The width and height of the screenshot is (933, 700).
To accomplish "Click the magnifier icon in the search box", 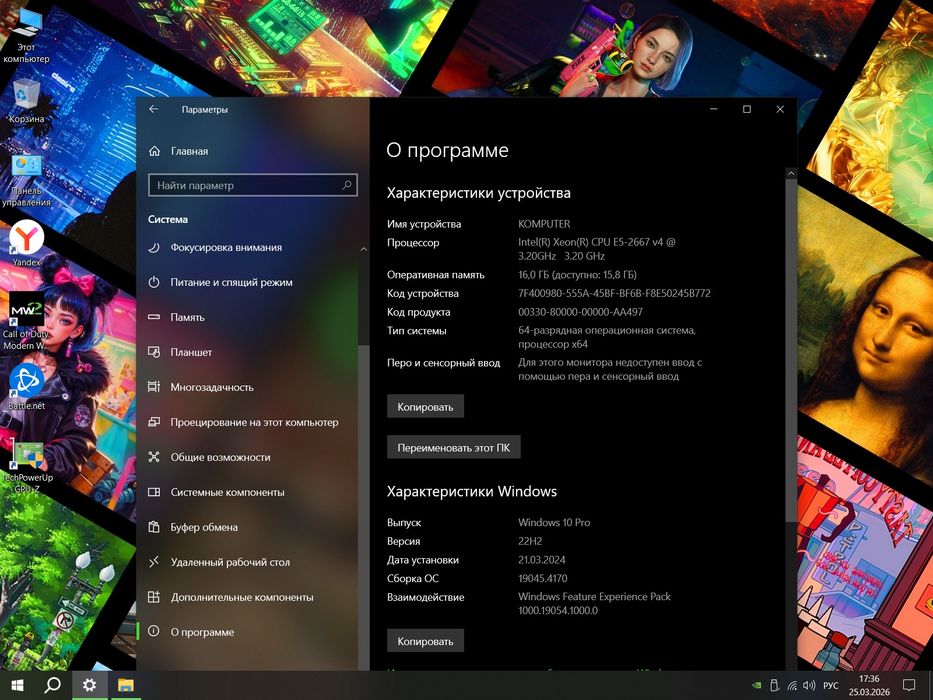I will 347,185.
